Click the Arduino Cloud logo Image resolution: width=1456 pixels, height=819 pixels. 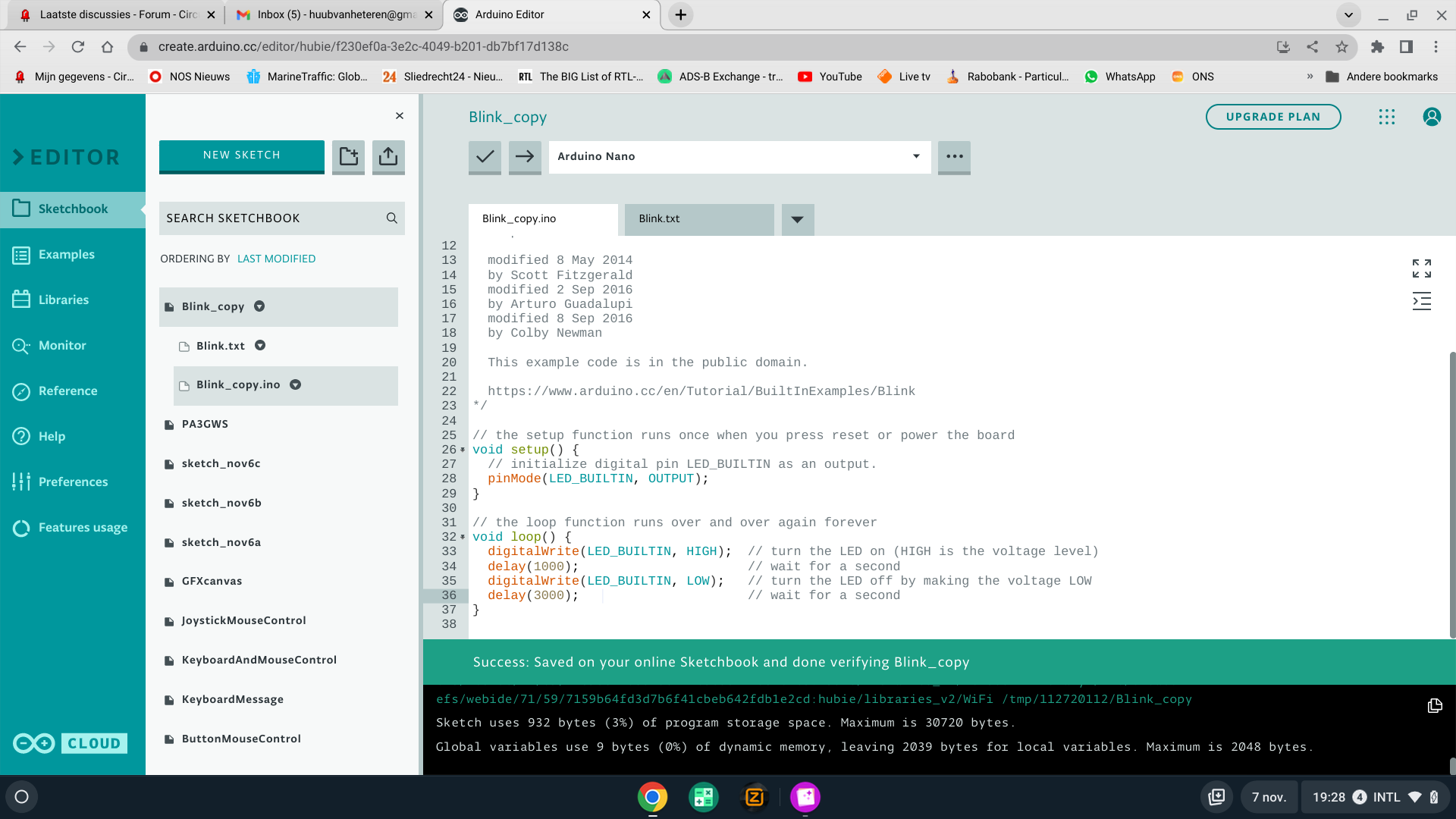70,743
